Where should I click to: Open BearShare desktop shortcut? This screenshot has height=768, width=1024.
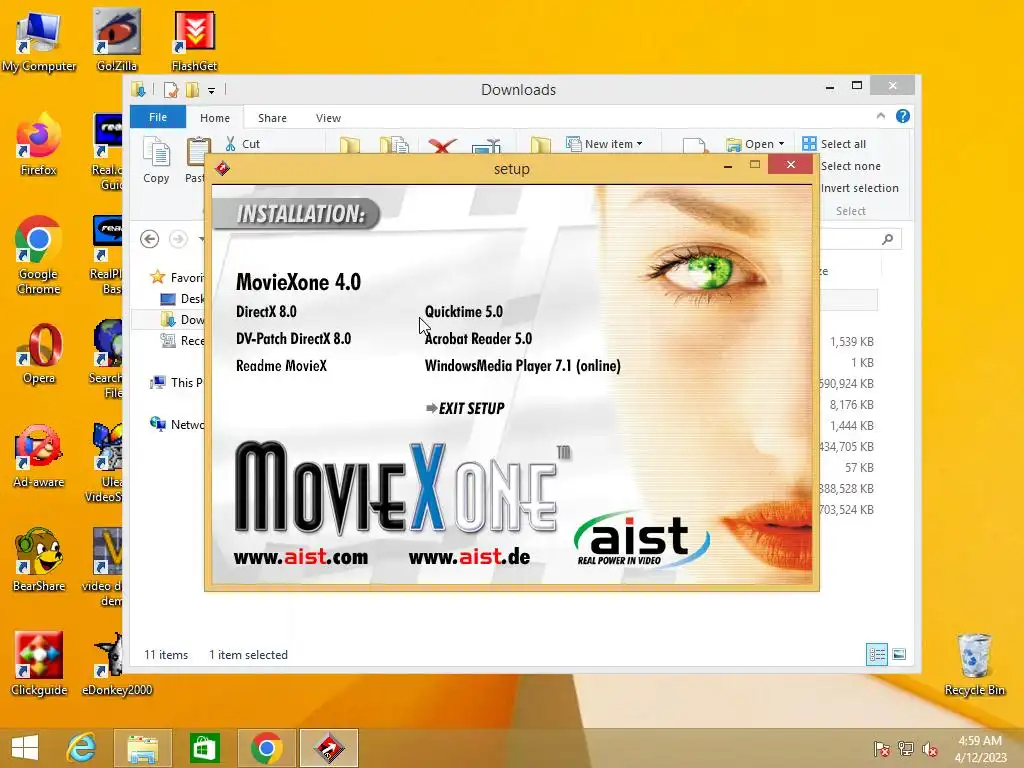click(39, 560)
